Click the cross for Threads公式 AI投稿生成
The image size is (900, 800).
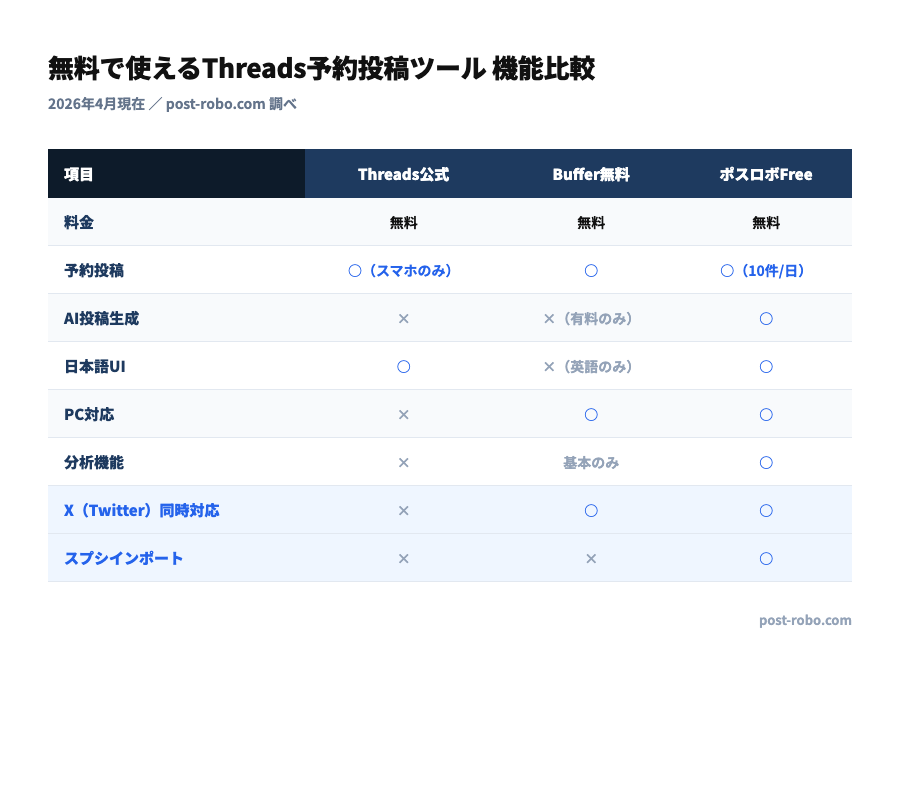(404, 319)
